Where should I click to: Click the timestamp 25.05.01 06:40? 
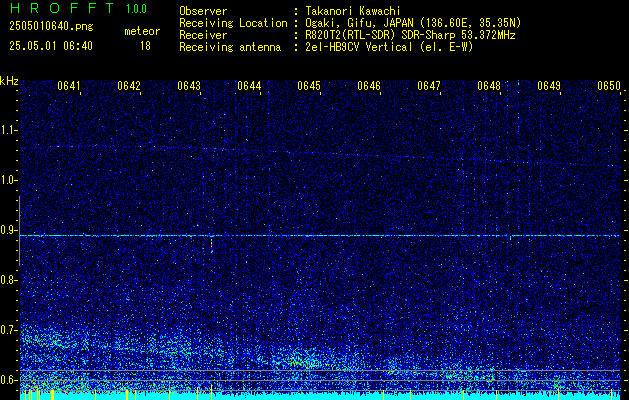(x=51, y=46)
